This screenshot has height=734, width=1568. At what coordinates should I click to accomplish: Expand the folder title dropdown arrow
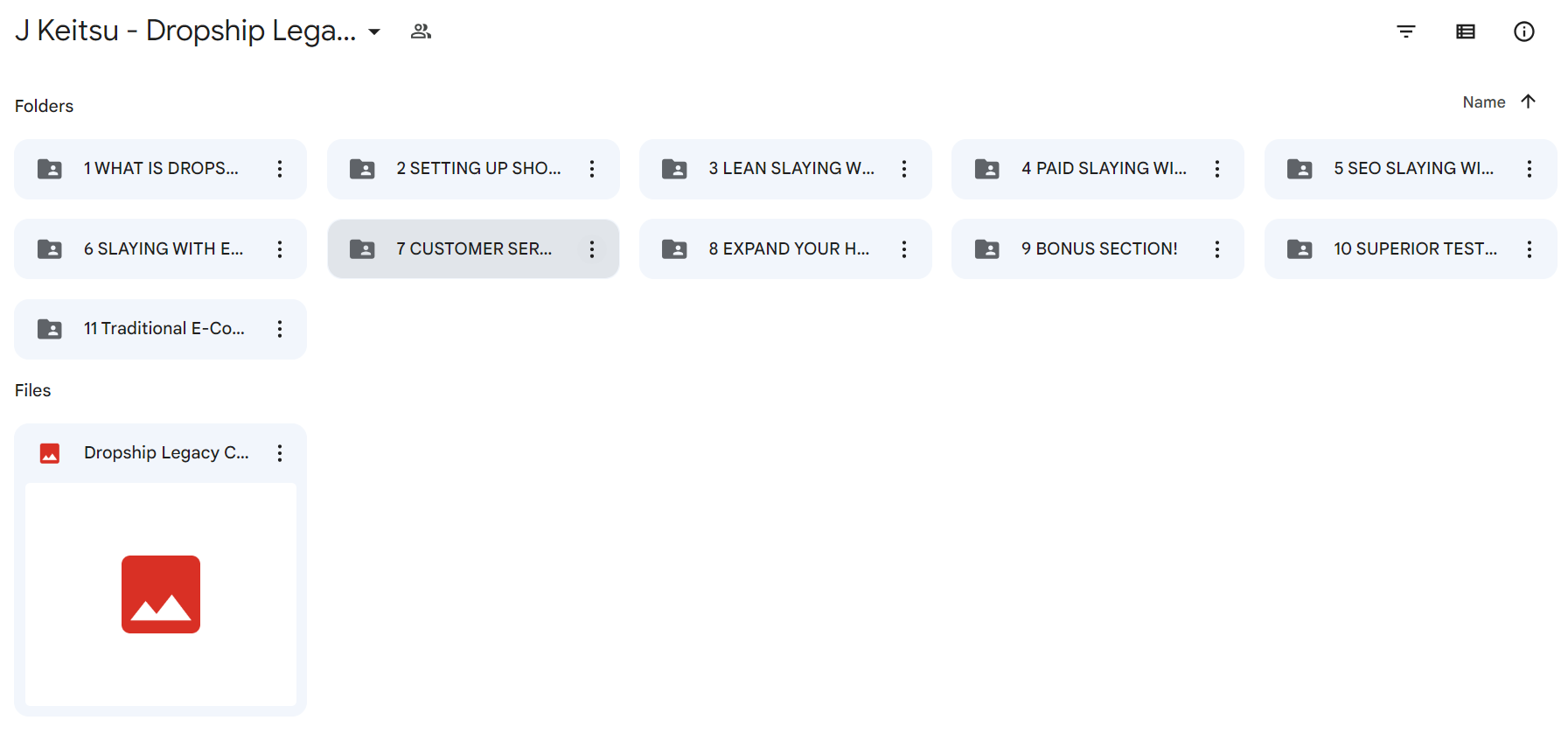[x=374, y=31]
